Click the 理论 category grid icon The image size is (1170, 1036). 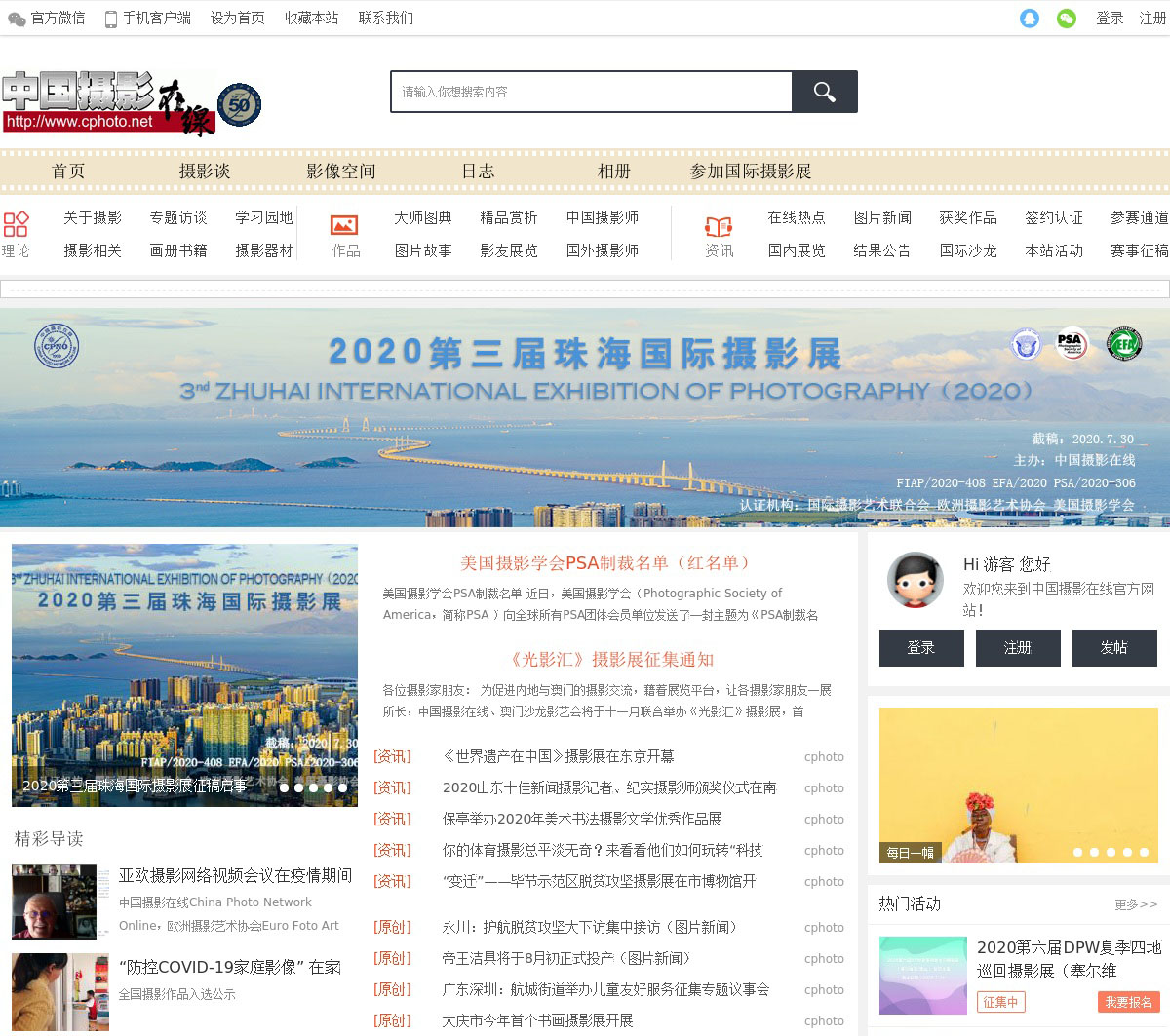pyautogui.click(x=16, y=224)
